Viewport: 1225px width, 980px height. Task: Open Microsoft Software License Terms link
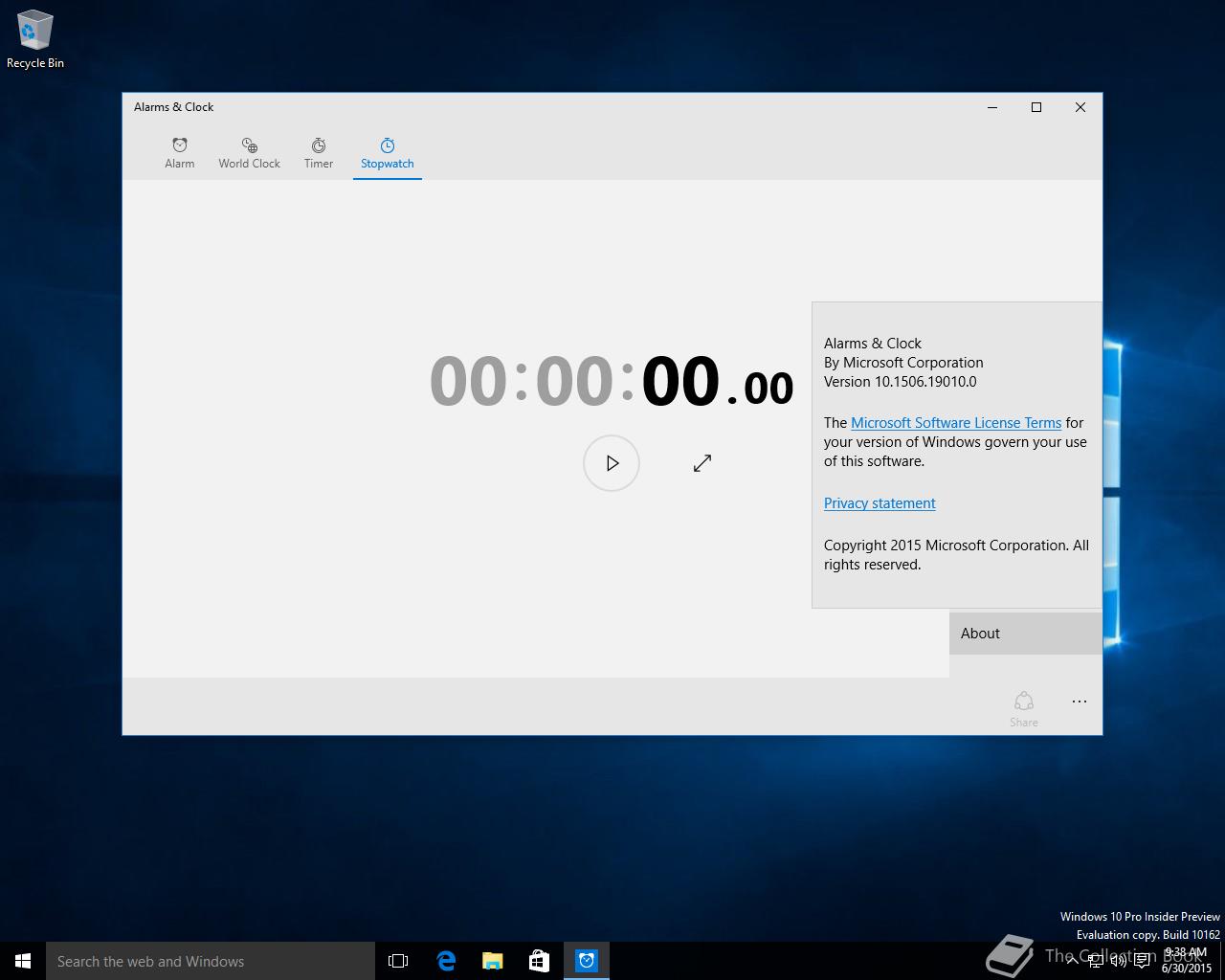[956, 423]
